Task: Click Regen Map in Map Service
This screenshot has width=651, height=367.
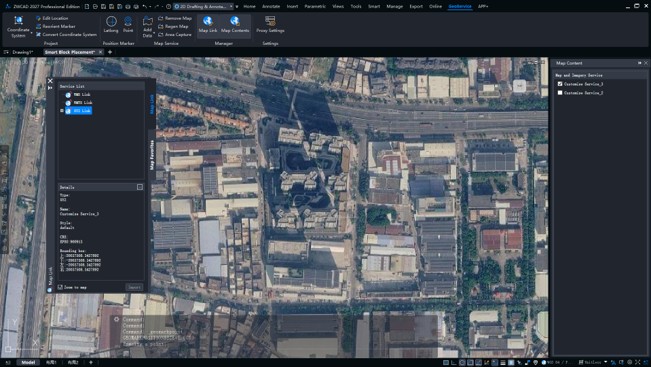Action: click(x=173, y=26)
